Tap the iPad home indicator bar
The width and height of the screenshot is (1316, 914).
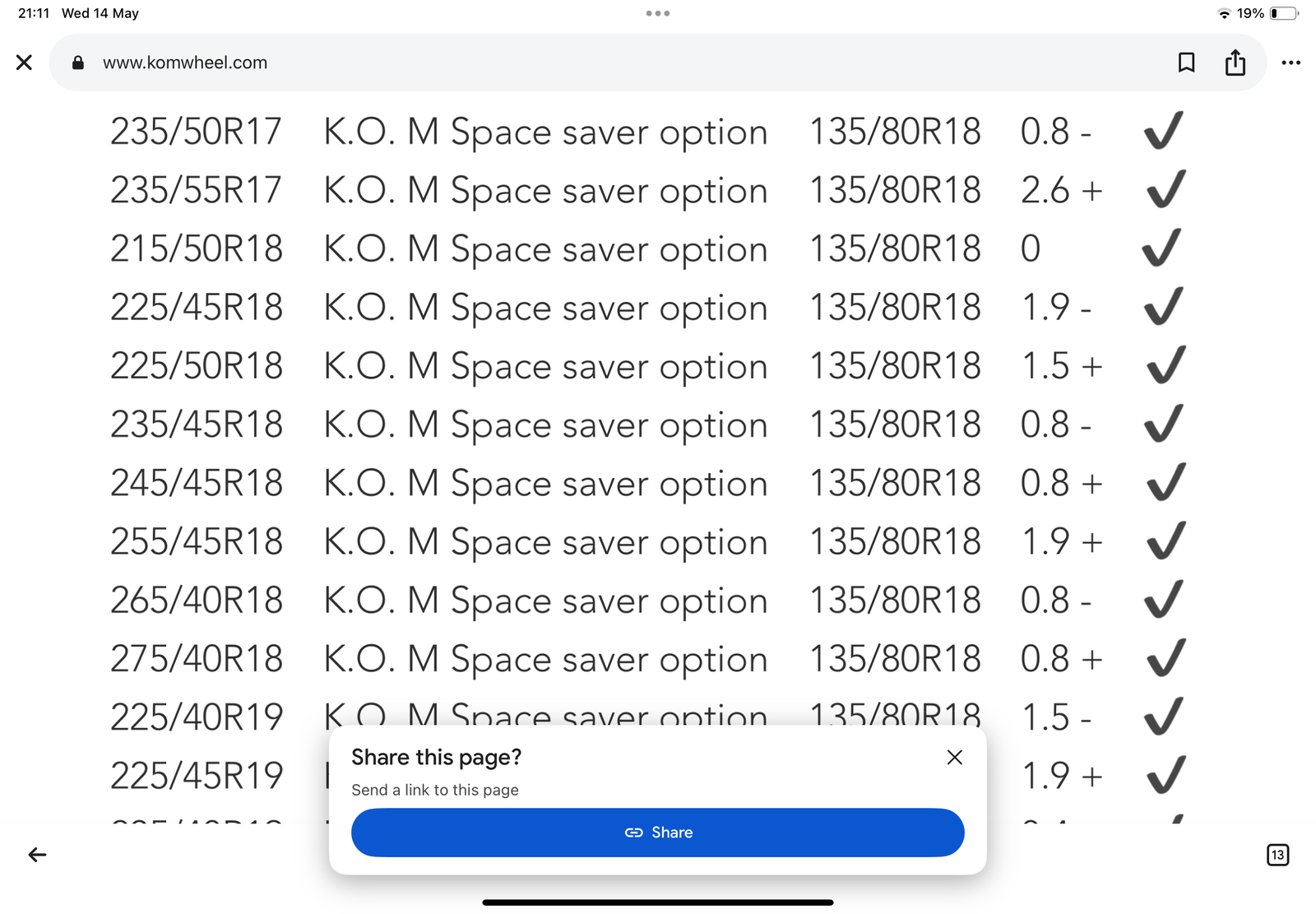pos(657,902)
